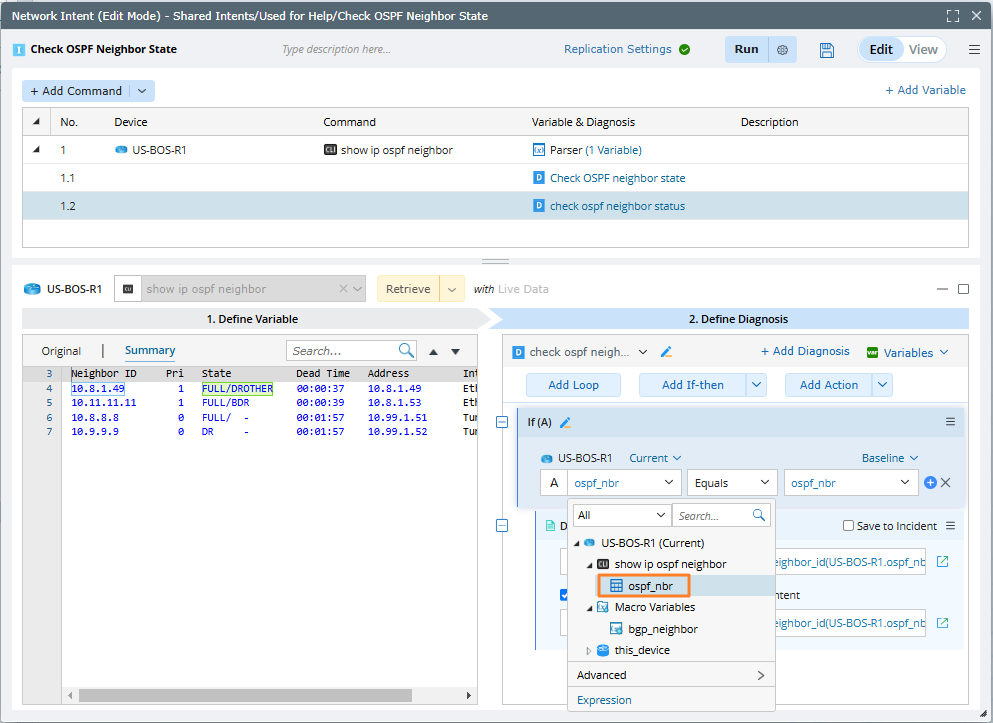The width and height of the screenshot is (993, 723).
Task: Select ospf_nbr variable in the tree
Action: coord(649,586)
